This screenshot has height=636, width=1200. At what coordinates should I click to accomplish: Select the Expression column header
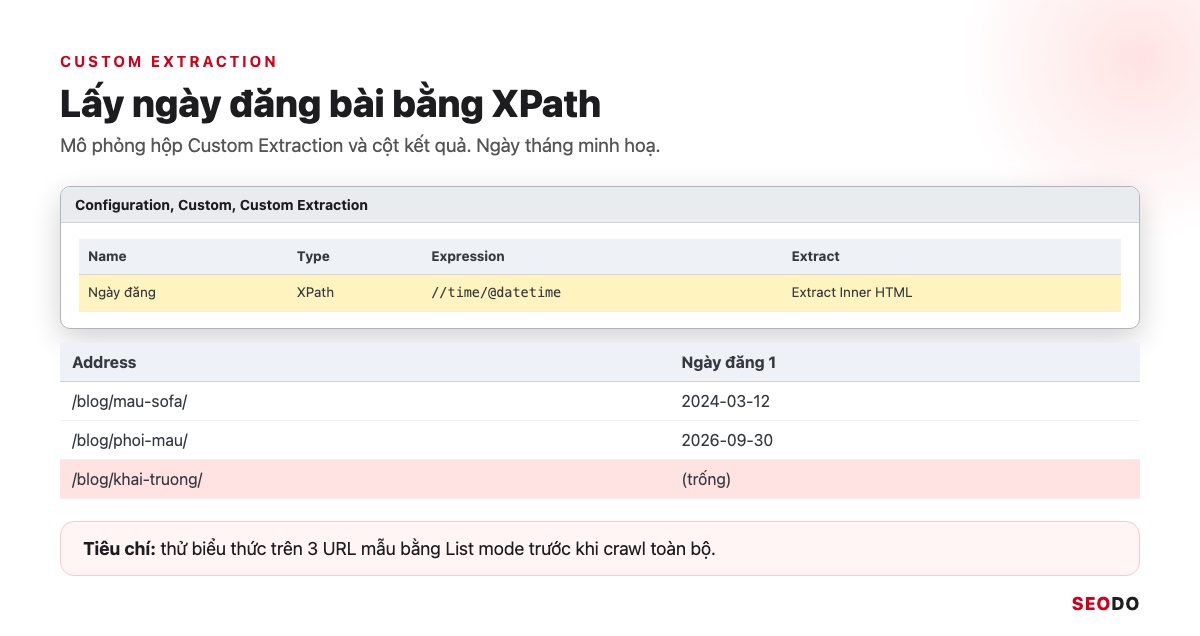pyautogui.click(x=468, y=256)
